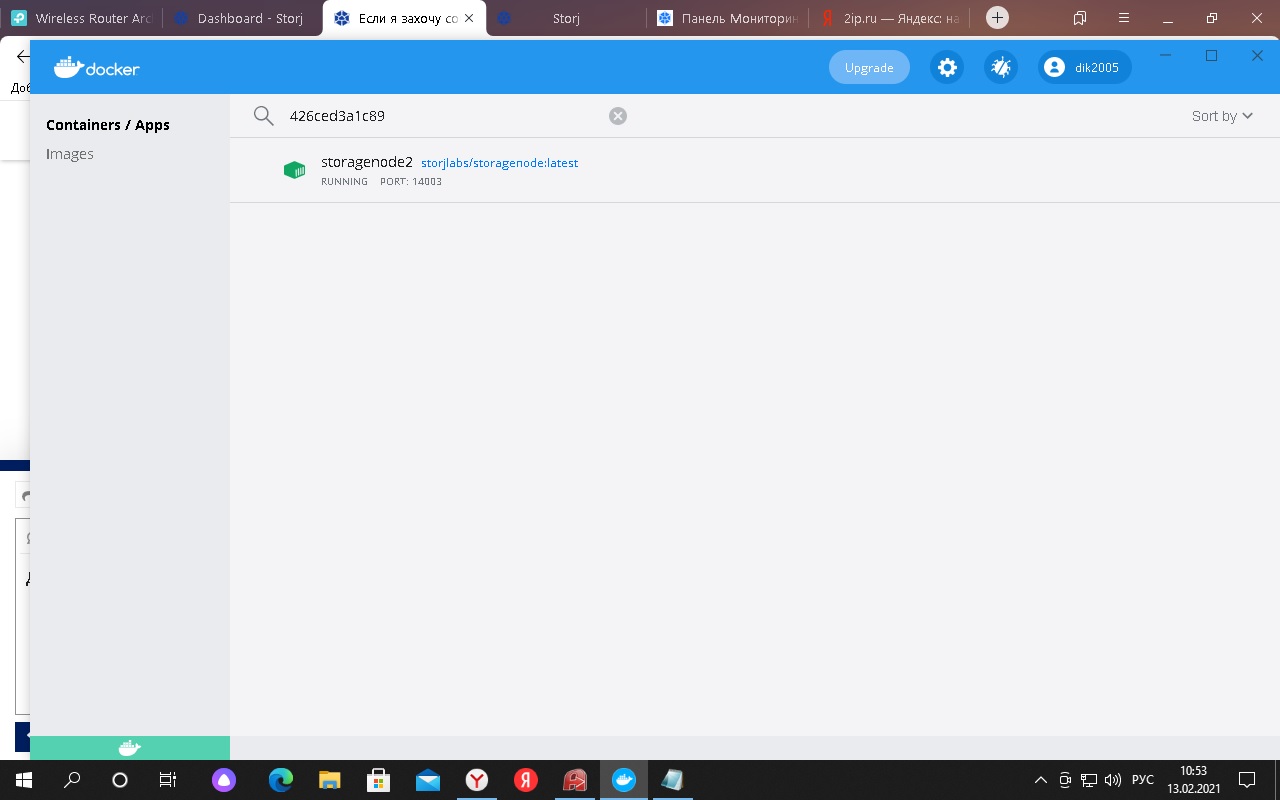Switch to the Dashboard - Storj tab
This screenshot has height=800, width=1280.
click(x=242, y=18)
